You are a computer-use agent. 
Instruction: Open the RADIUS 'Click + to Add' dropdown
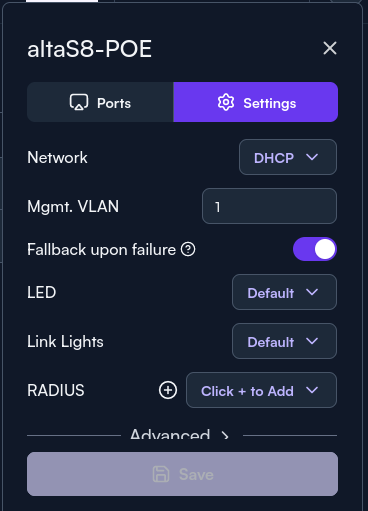[261, 390]
